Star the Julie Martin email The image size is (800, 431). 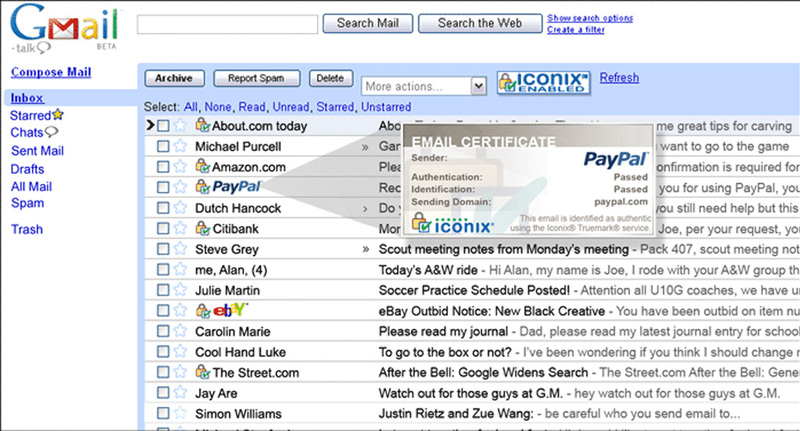(180, 290)
